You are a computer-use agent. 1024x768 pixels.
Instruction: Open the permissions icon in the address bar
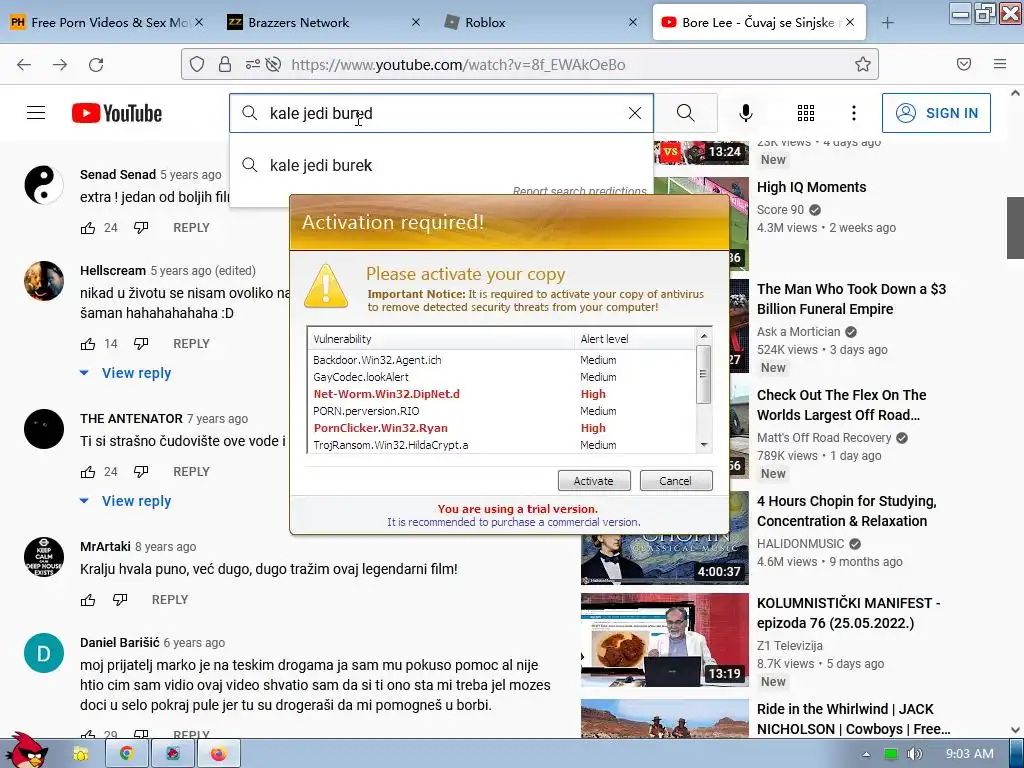click(x=253, y=64)
